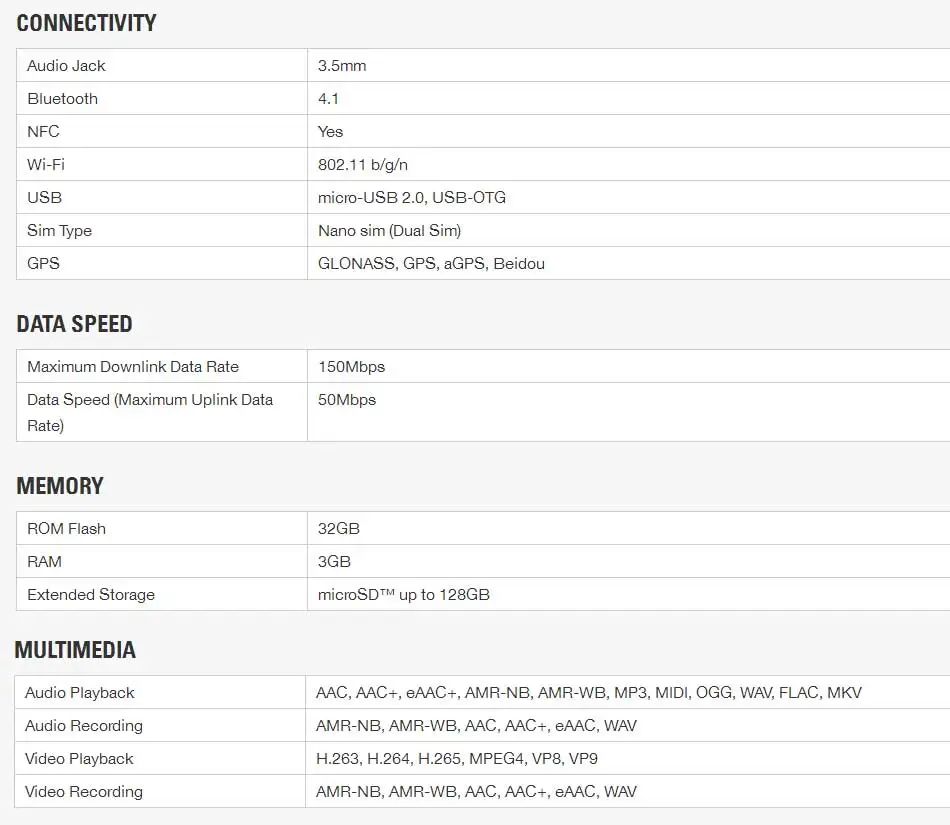The image size is (950, 825).
Task: Select Maximum Downlink Data Rate label
Action: (133, 366)
